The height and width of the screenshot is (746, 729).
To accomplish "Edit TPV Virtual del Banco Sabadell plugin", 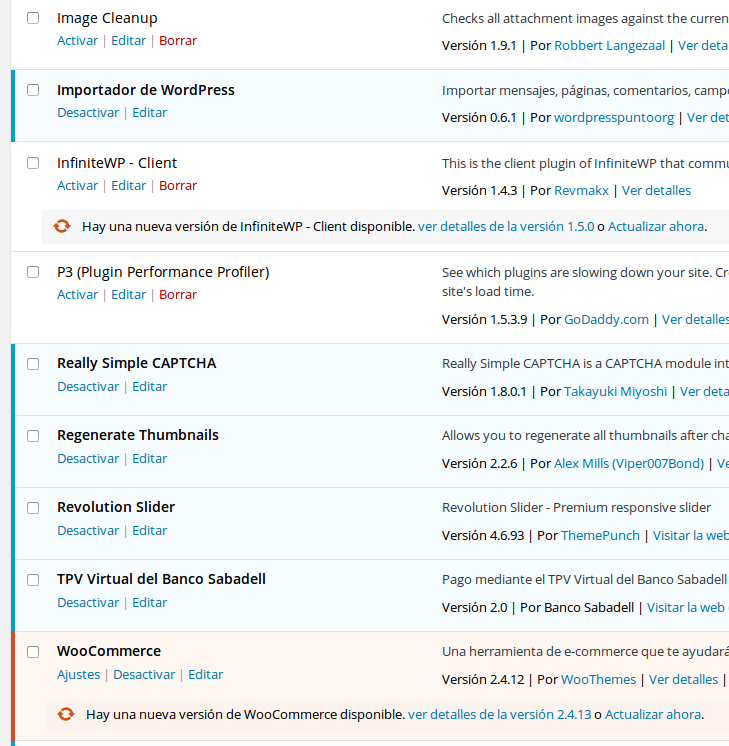I will (x=149, y=602).
